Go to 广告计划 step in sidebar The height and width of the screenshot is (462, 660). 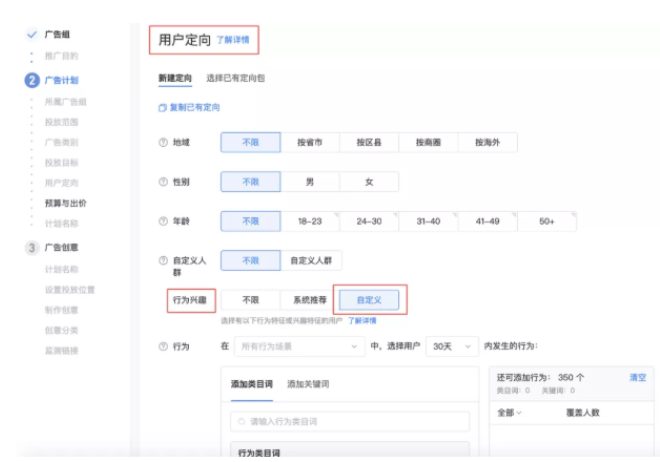pos(61,80)
